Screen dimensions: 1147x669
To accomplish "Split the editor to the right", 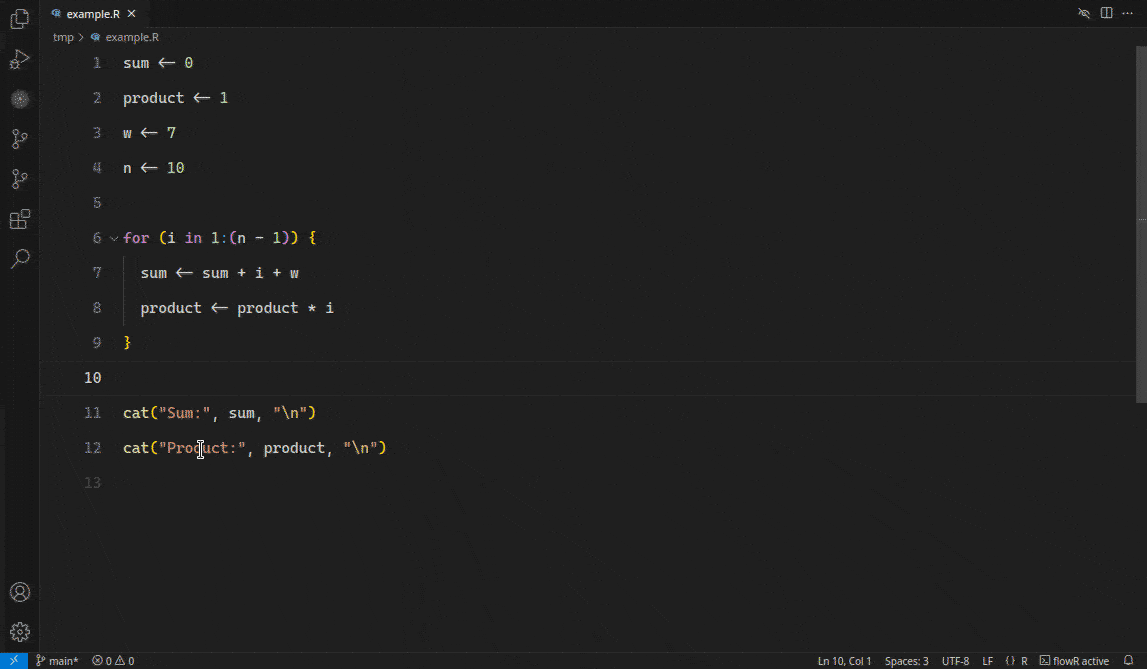I will click(x=1105, y=13).
